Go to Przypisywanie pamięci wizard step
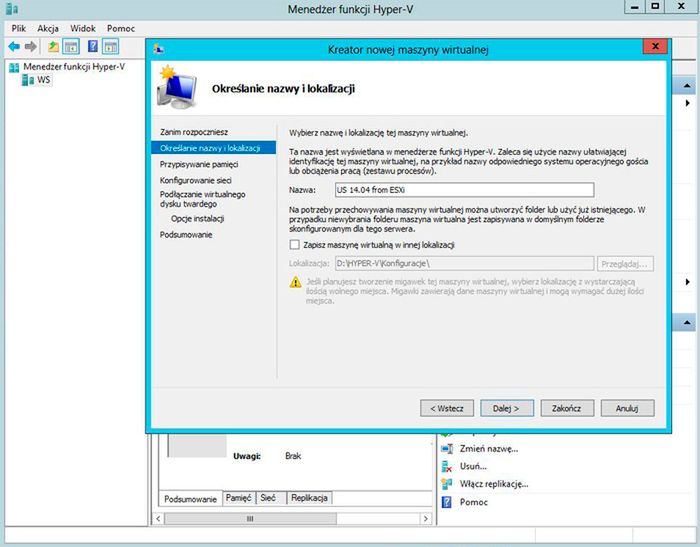Screen dimensions: 700x547 point(199,164)
